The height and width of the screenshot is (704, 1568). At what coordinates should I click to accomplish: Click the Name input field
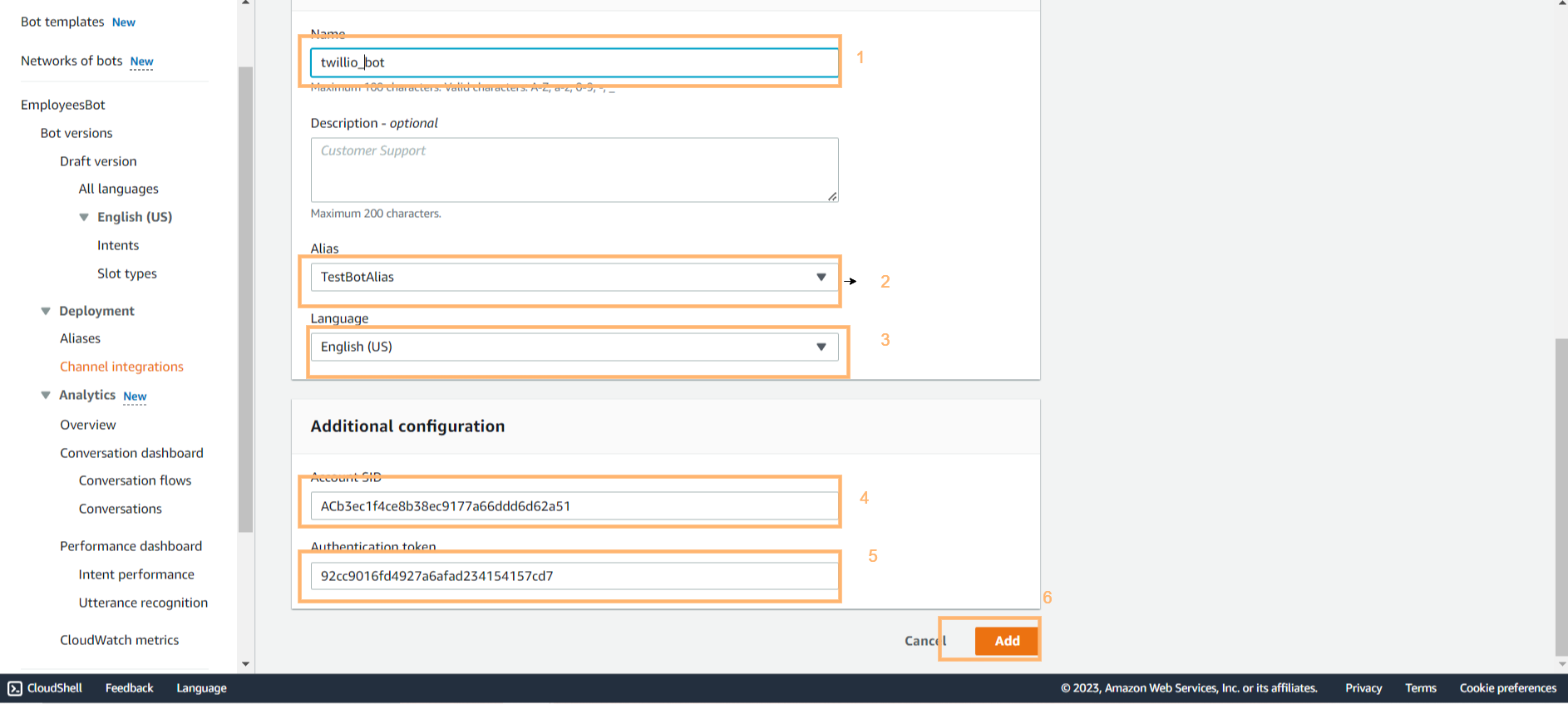[574, 62]
